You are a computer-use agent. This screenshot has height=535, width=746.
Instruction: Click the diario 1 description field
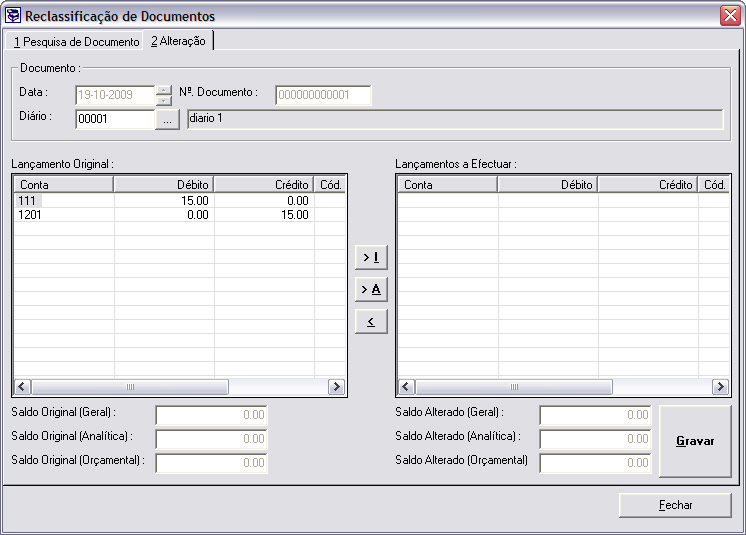pyautogui.click(x=455, y=119)
